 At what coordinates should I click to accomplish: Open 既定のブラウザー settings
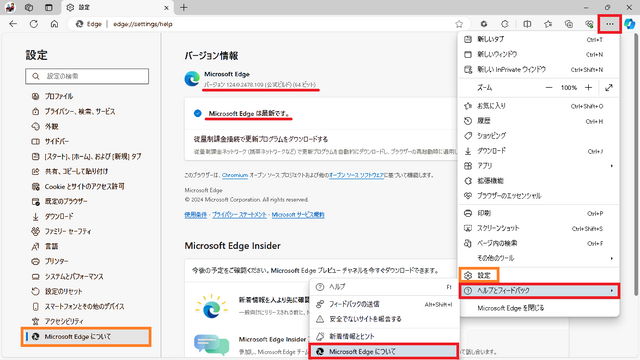pos(87,202)
